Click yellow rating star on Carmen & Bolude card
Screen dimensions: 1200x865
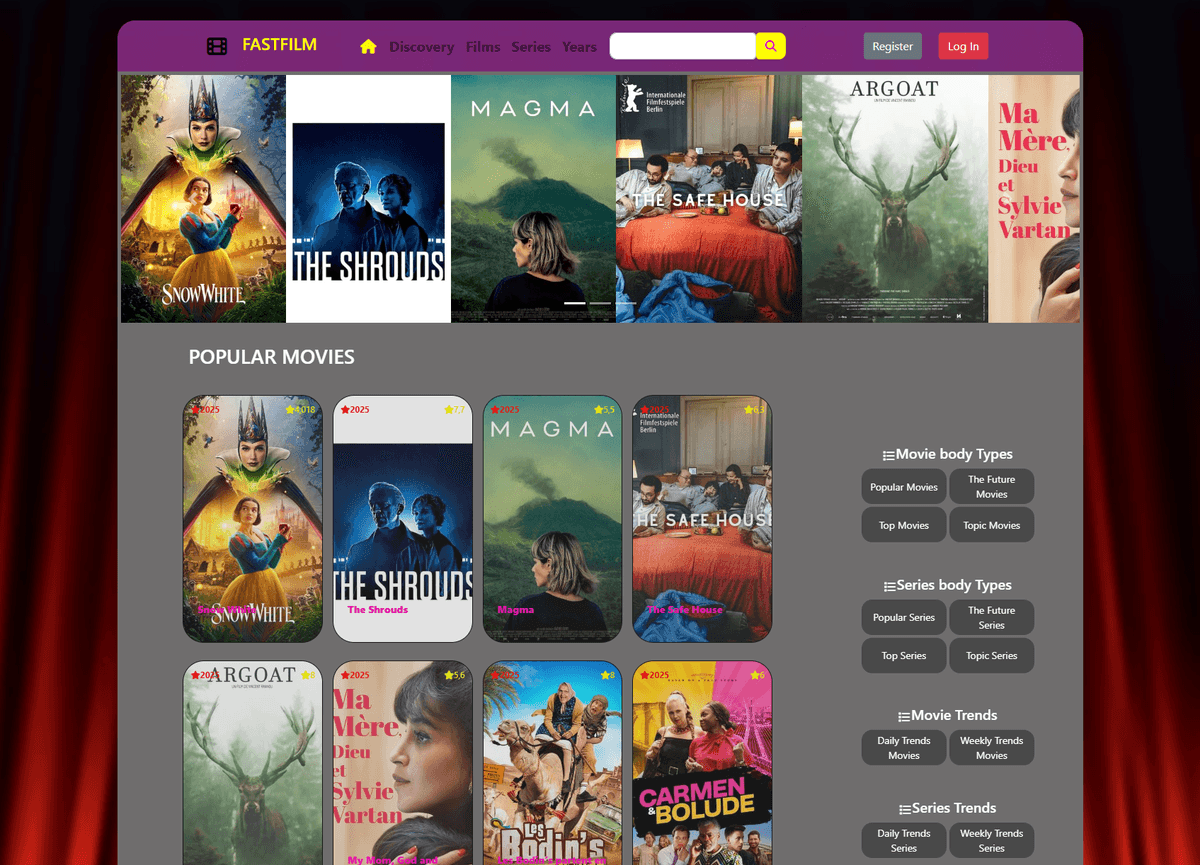(755, 675)
